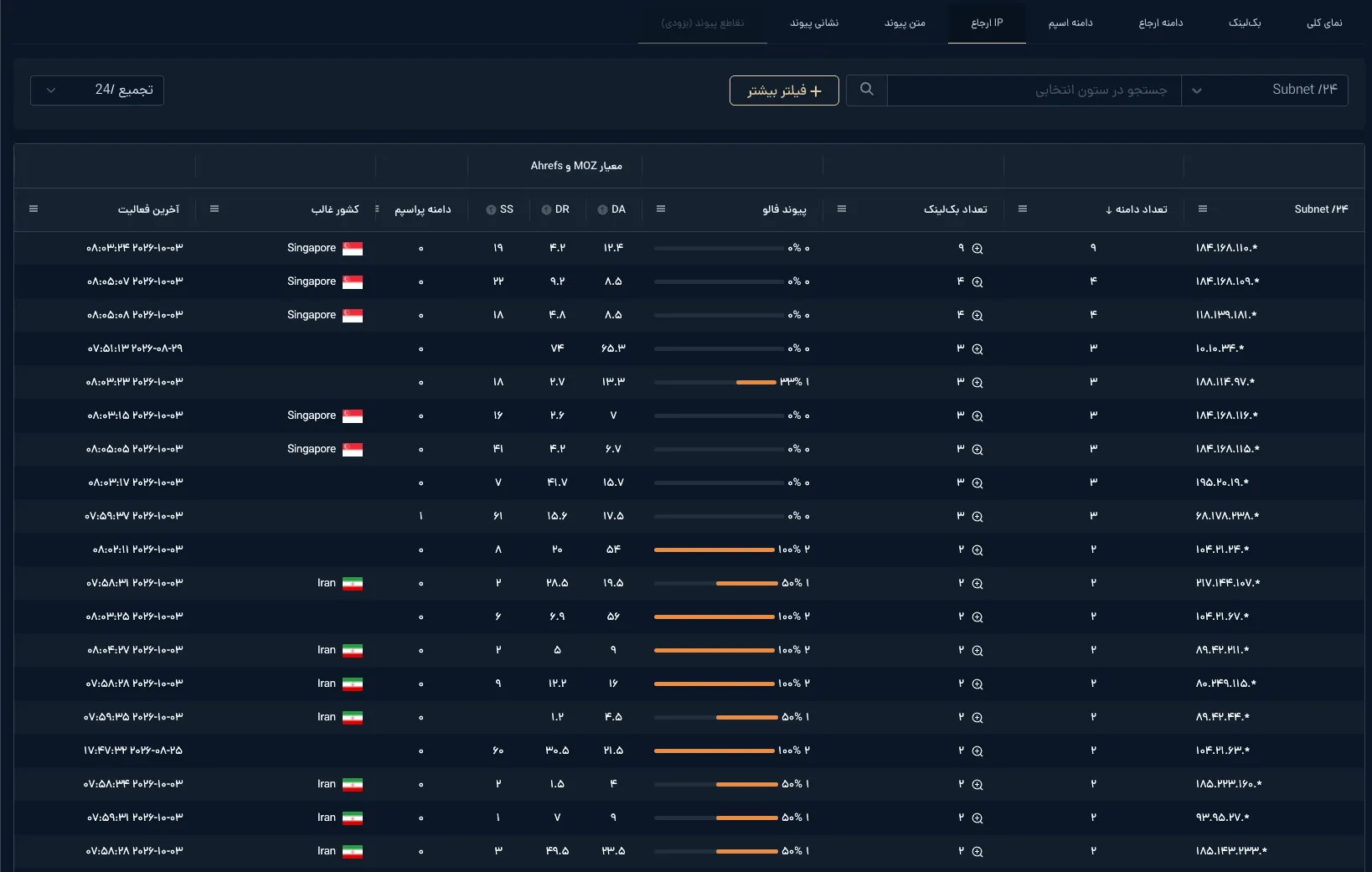The height and width of the screenshot is (872, 1372).
Task: Click the Singapore flag in the ۱۱۸.۱۳۹.۱۸۱.* row
Action: [x=353, y=316]
